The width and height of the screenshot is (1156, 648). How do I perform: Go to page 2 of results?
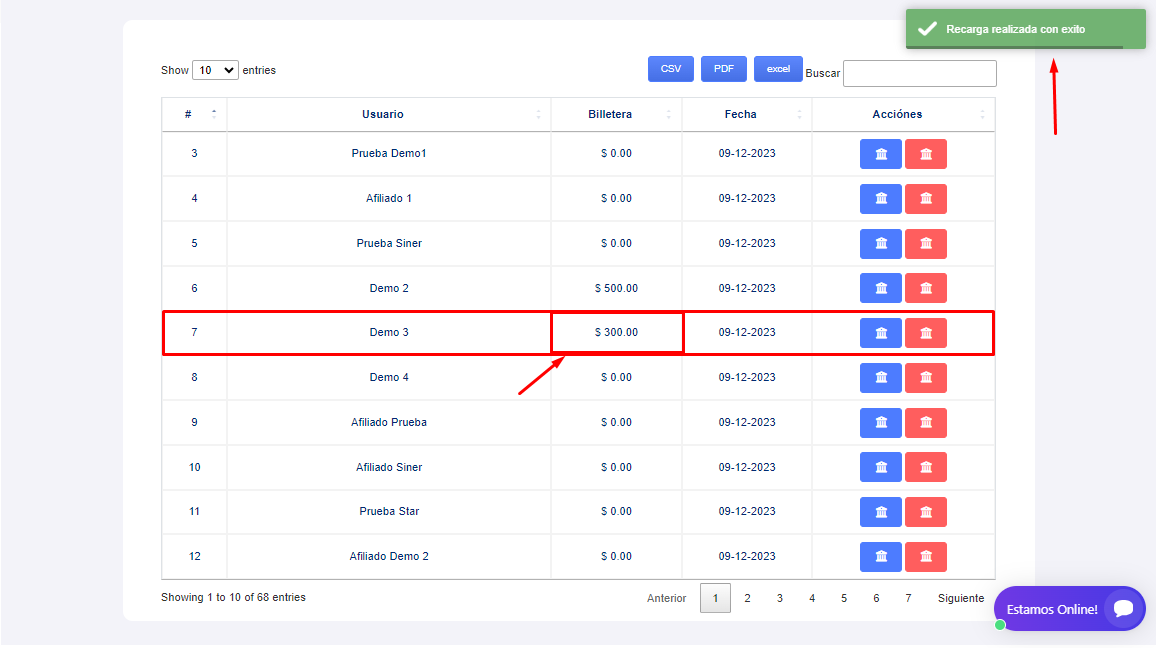(x=747, y=598)
